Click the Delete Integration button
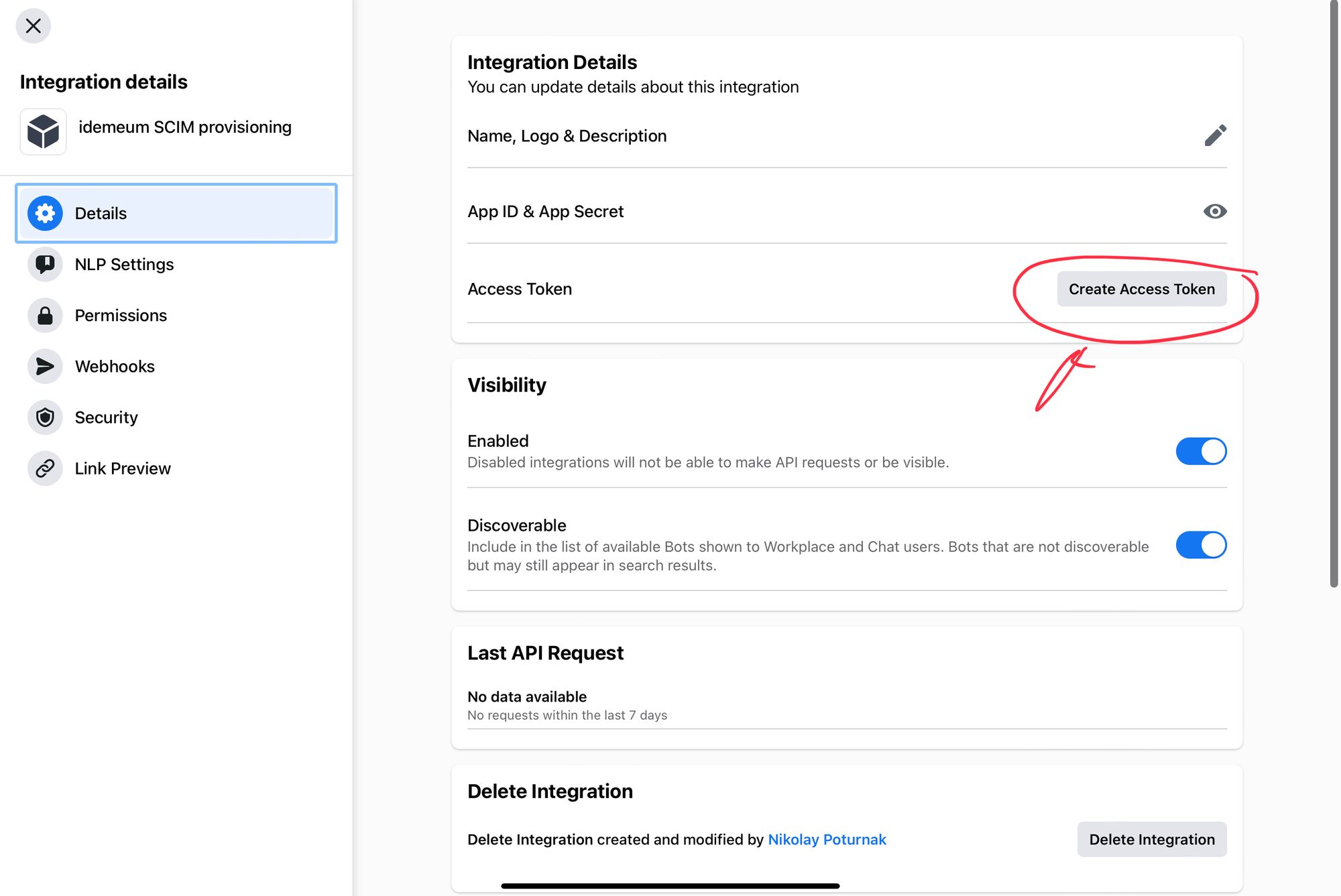Image resolution: width=1341 pixels, height=896 pixels. click(x=1152, y=839)
